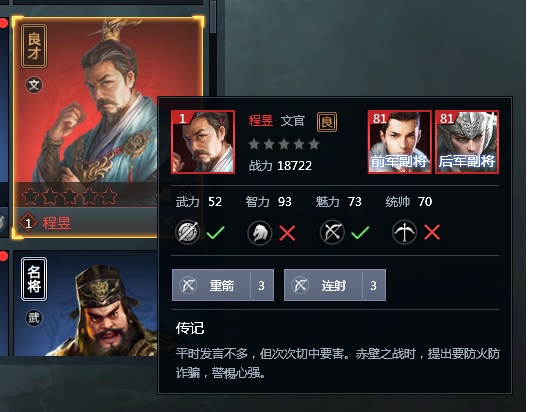This screenshot has width=538, height=412.
Task: Click the shield infantry troop icon
Action: [187, 233]
